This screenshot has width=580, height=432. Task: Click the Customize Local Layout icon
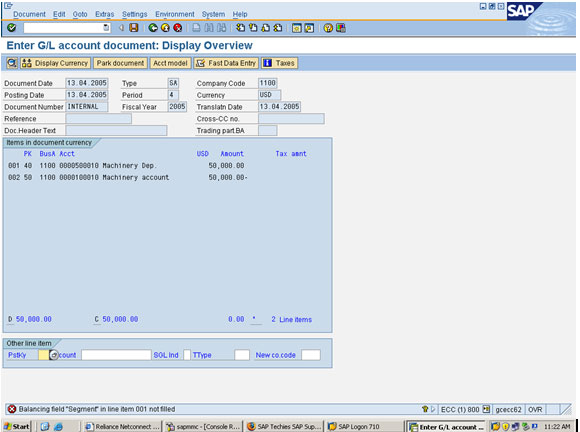[x=341, y=28]
